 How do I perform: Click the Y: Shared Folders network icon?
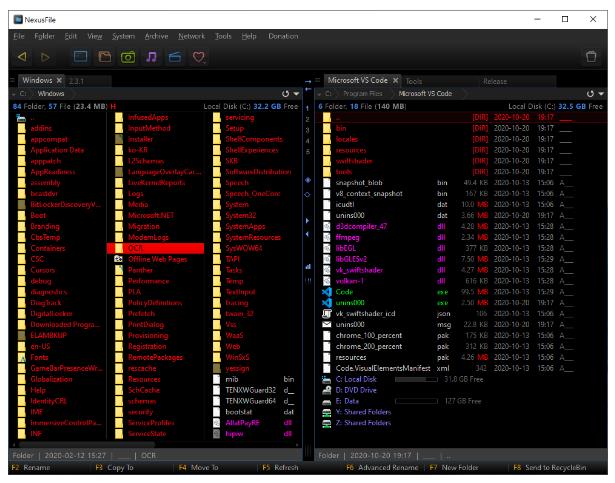click(x=327, y=412)
